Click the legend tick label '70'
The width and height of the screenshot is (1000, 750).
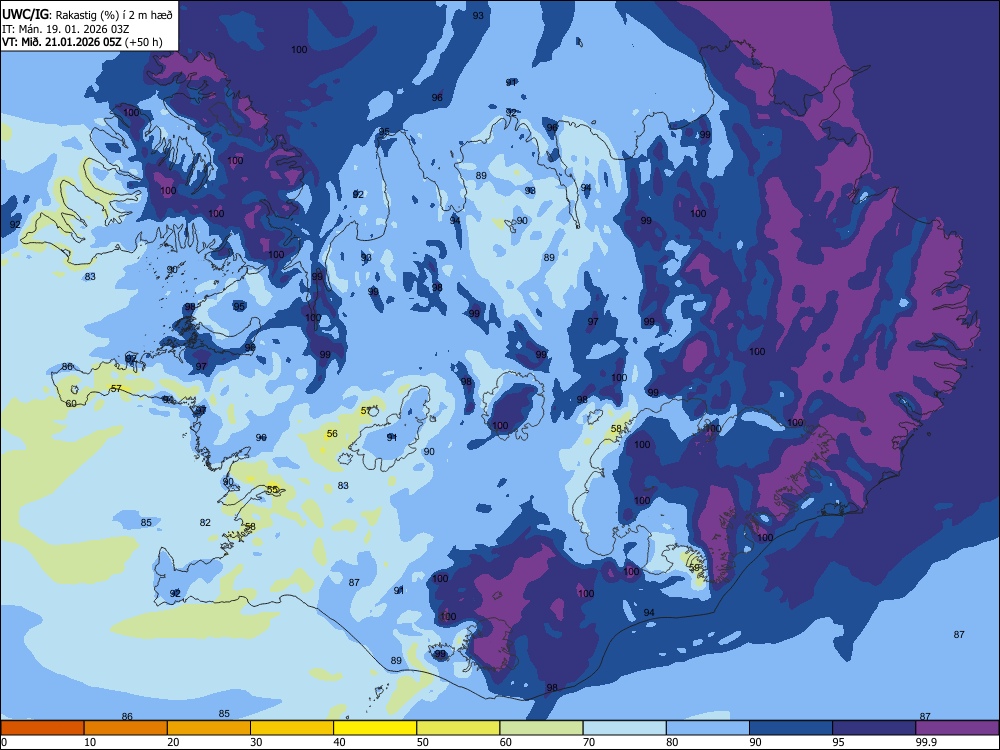589,742
